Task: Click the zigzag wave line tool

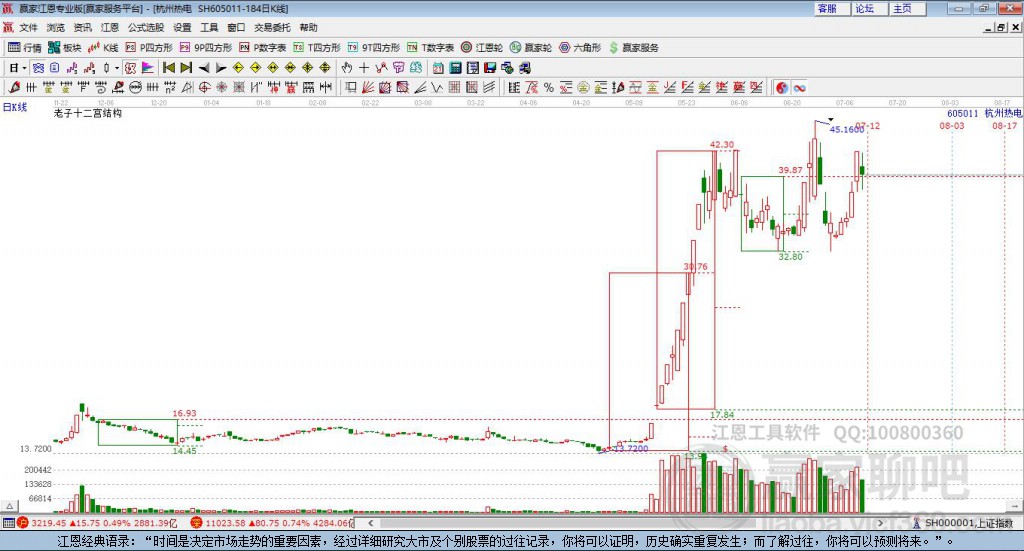Action: 438,87
